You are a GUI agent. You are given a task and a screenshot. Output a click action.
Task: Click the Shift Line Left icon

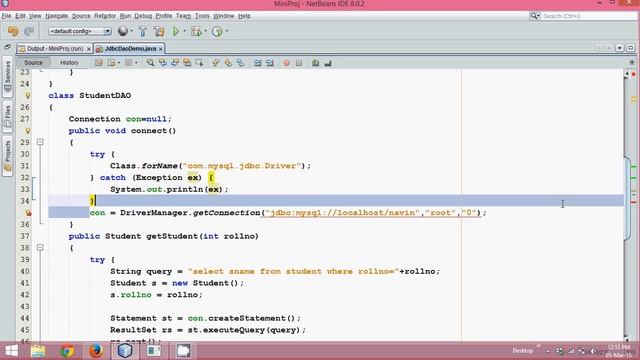pyautogui.click(x=258, y=63)
